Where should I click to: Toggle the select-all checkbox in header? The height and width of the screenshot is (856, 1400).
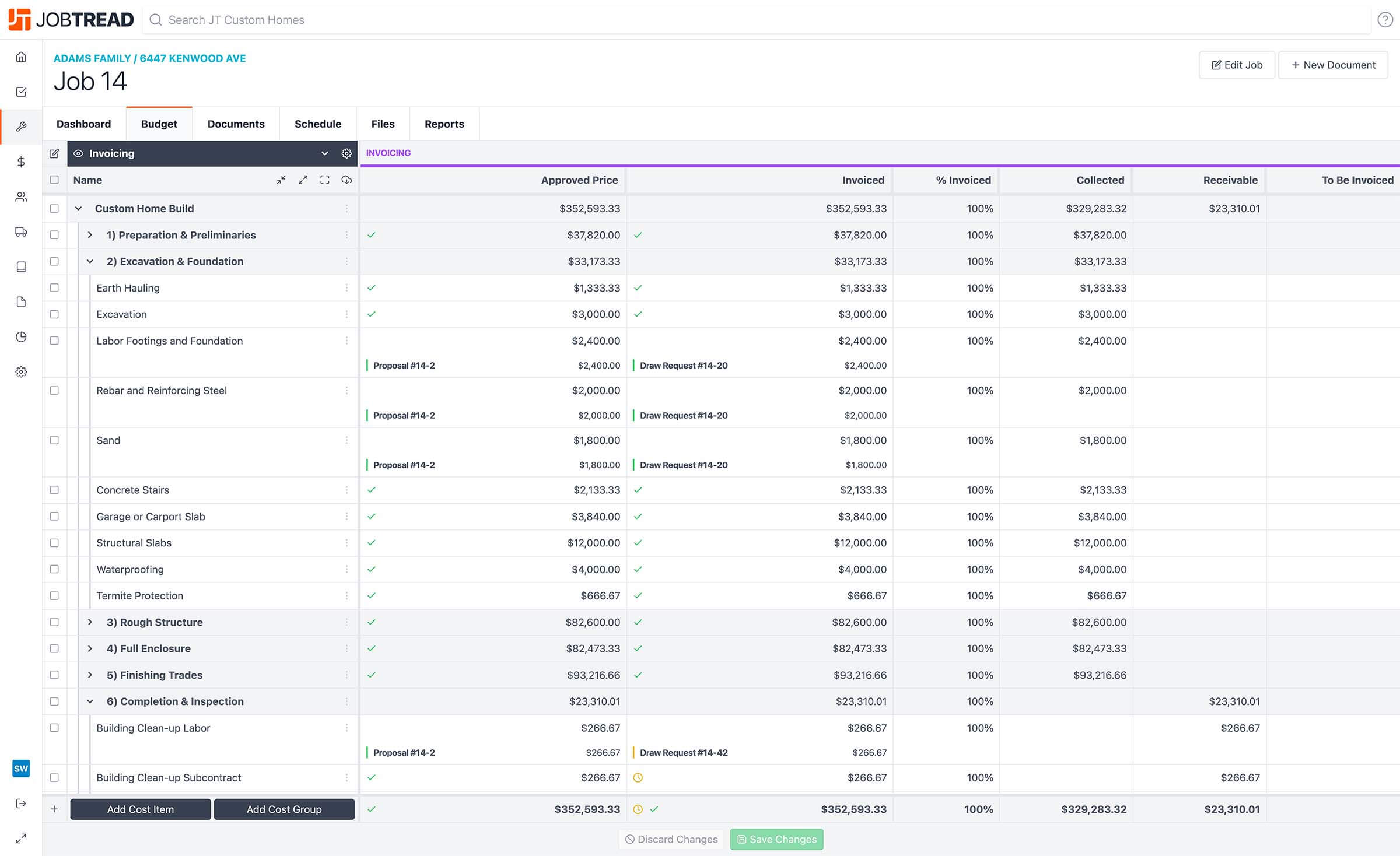[x=54, y=180]
